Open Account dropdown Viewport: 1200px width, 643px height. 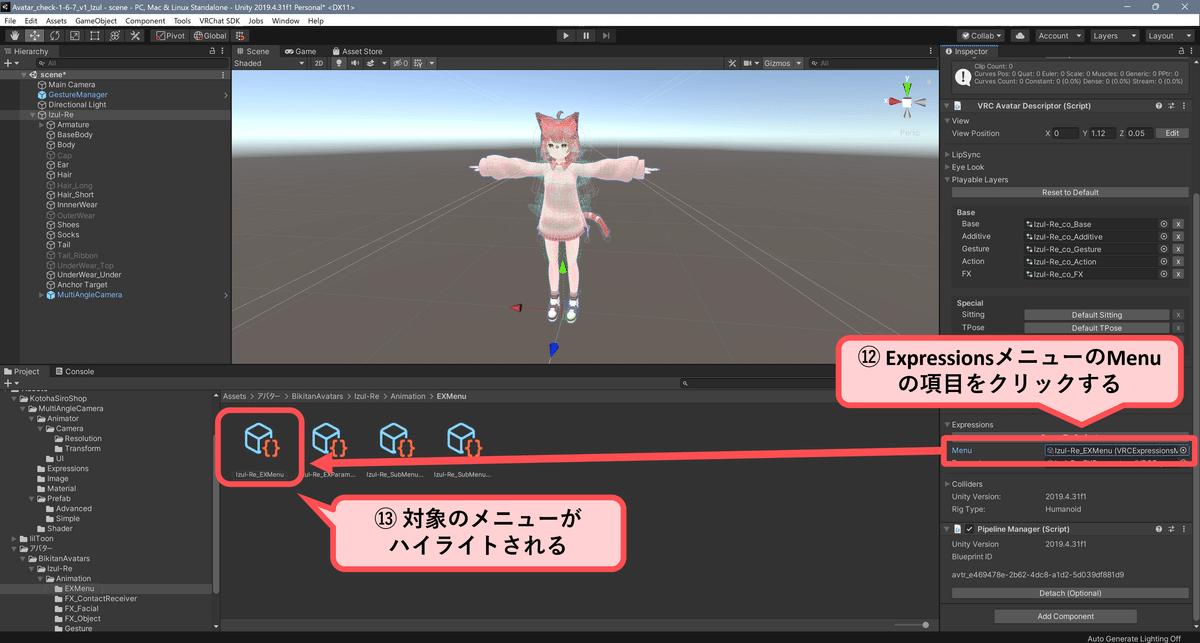pyautogui.click(x=1058, y=35)
